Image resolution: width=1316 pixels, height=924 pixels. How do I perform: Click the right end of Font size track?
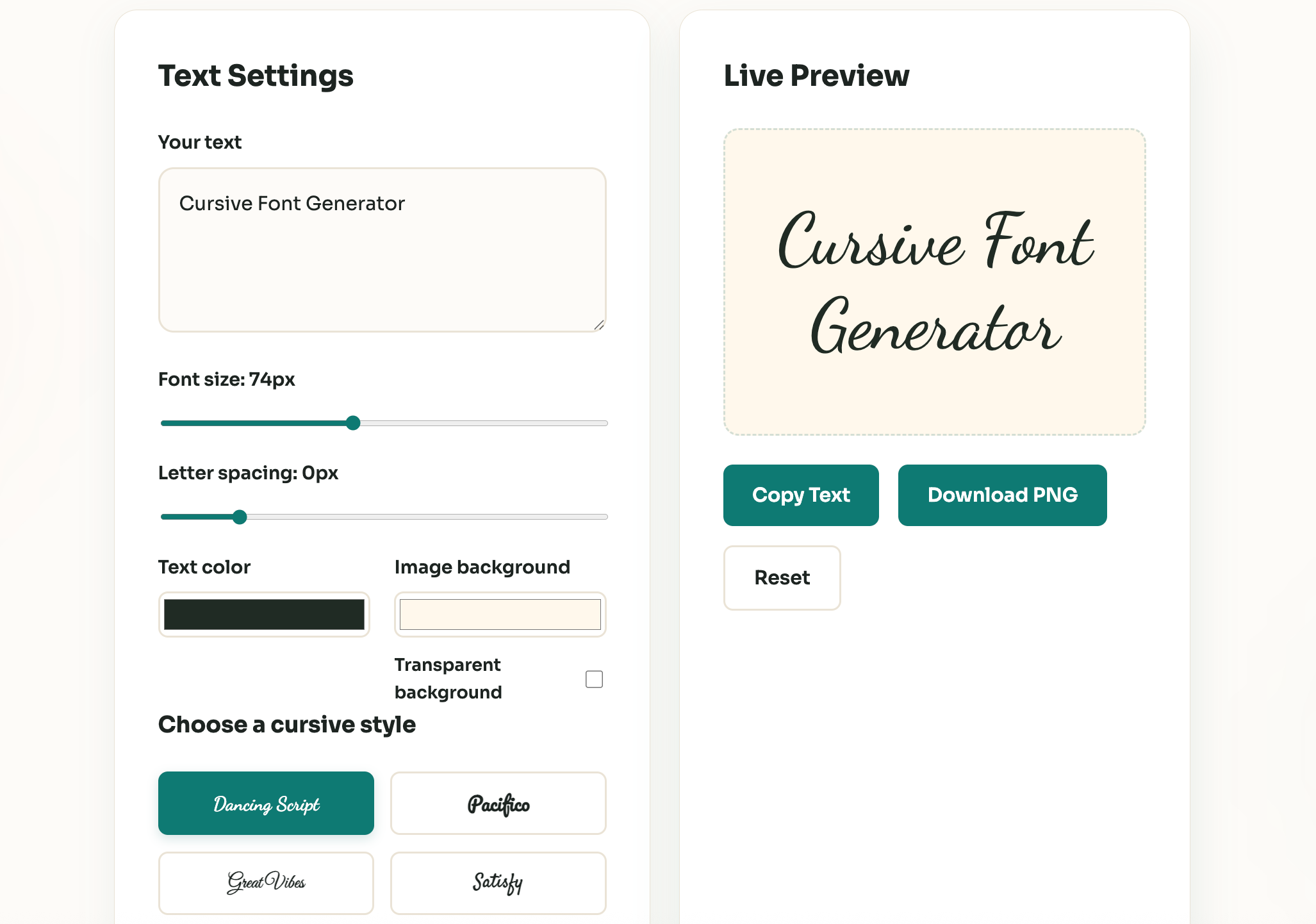(x=602, y=423)
